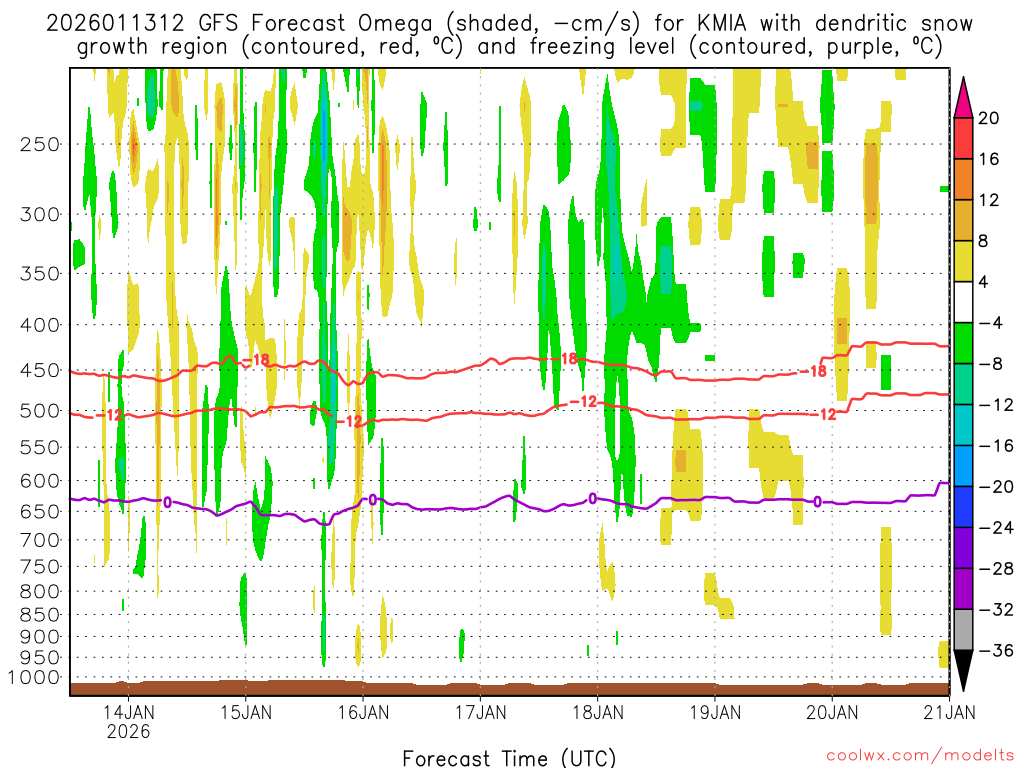Select the 17JAN time axis label
Image resolution: width=1024 pixels, height=768 pixels.
click(480, 712)
